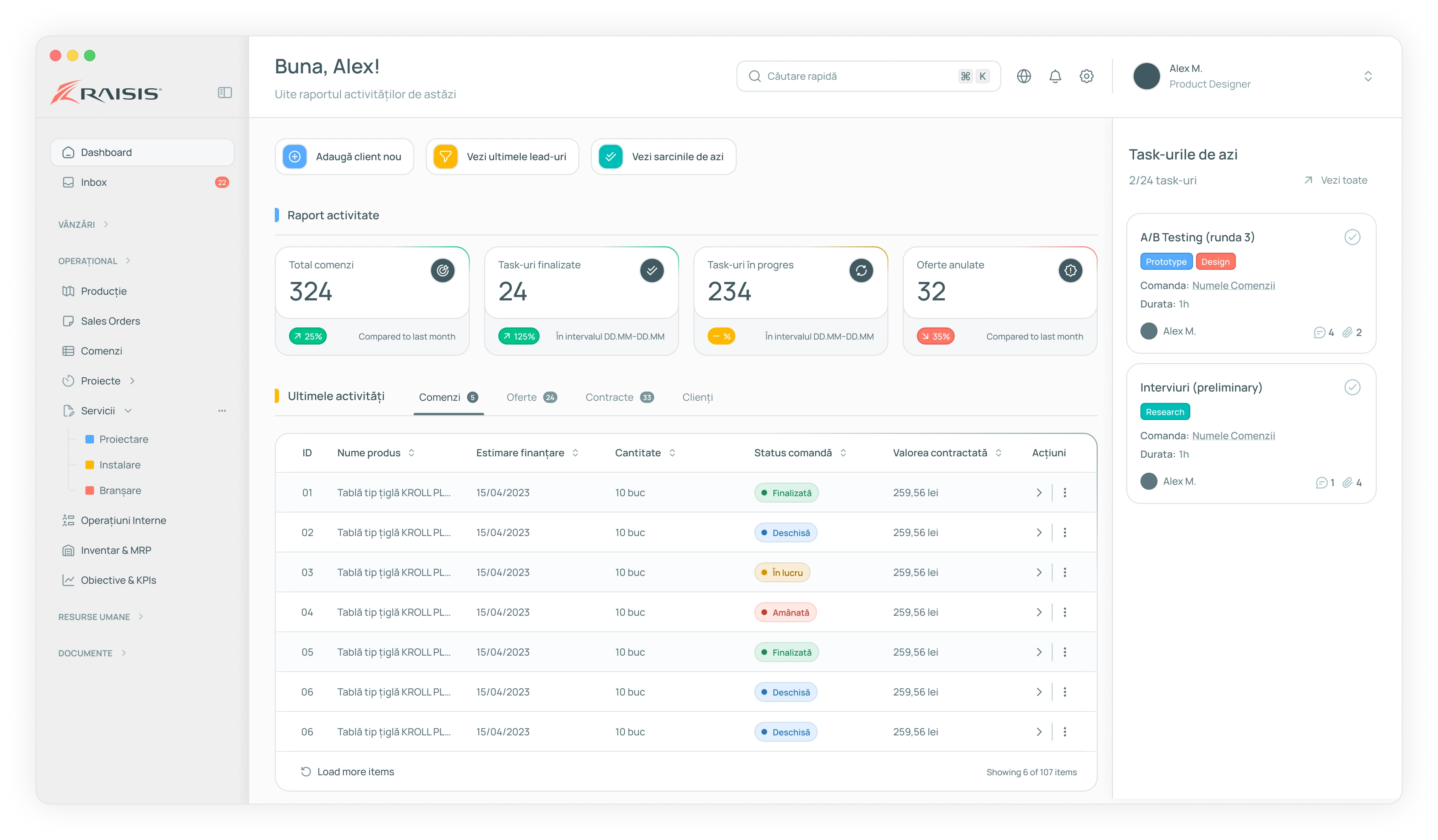Click the Task-uri finalizate checkmark icon
This screenshot has height=840, width=1438.
pos(652,271)
